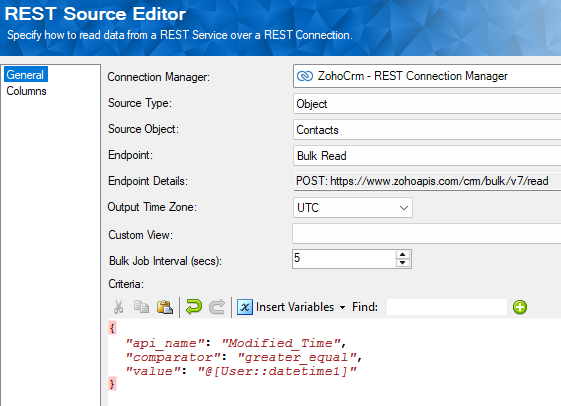561x406 pixels.
Task: Click the Endpoint Details POST URL field
Action: pyautogui.click(x=427, y=181)
